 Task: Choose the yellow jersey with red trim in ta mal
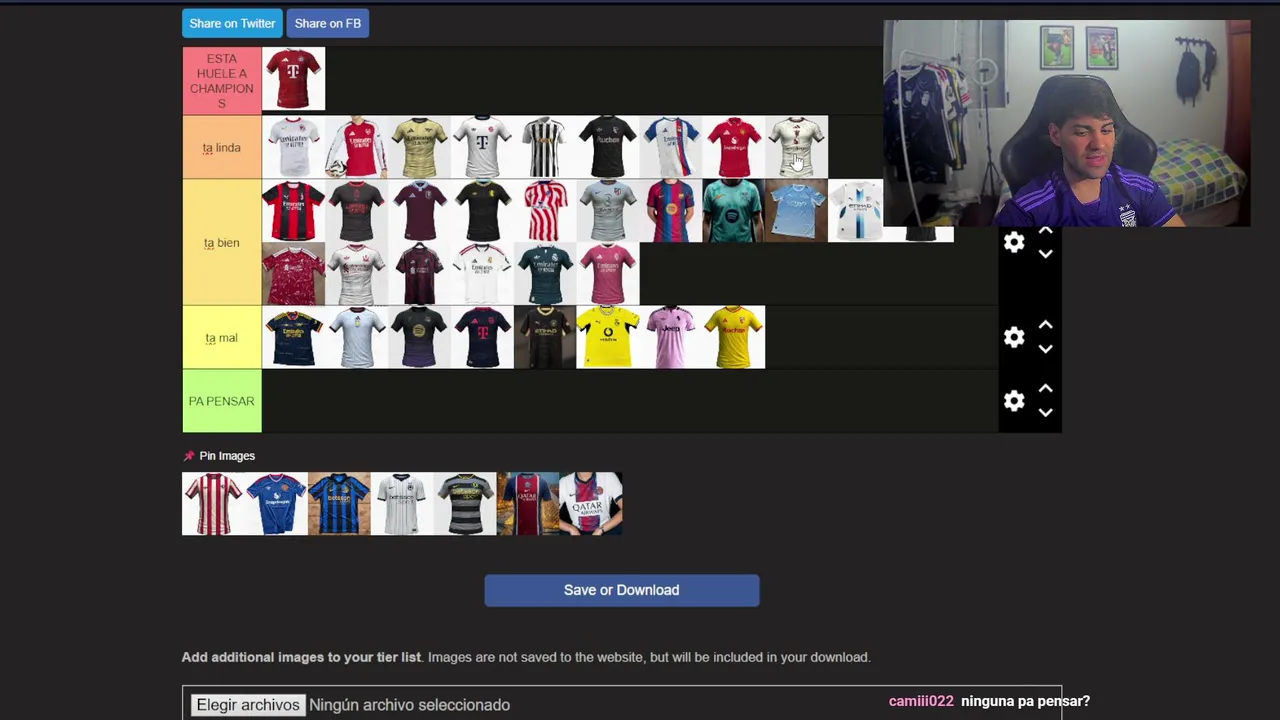734,337
